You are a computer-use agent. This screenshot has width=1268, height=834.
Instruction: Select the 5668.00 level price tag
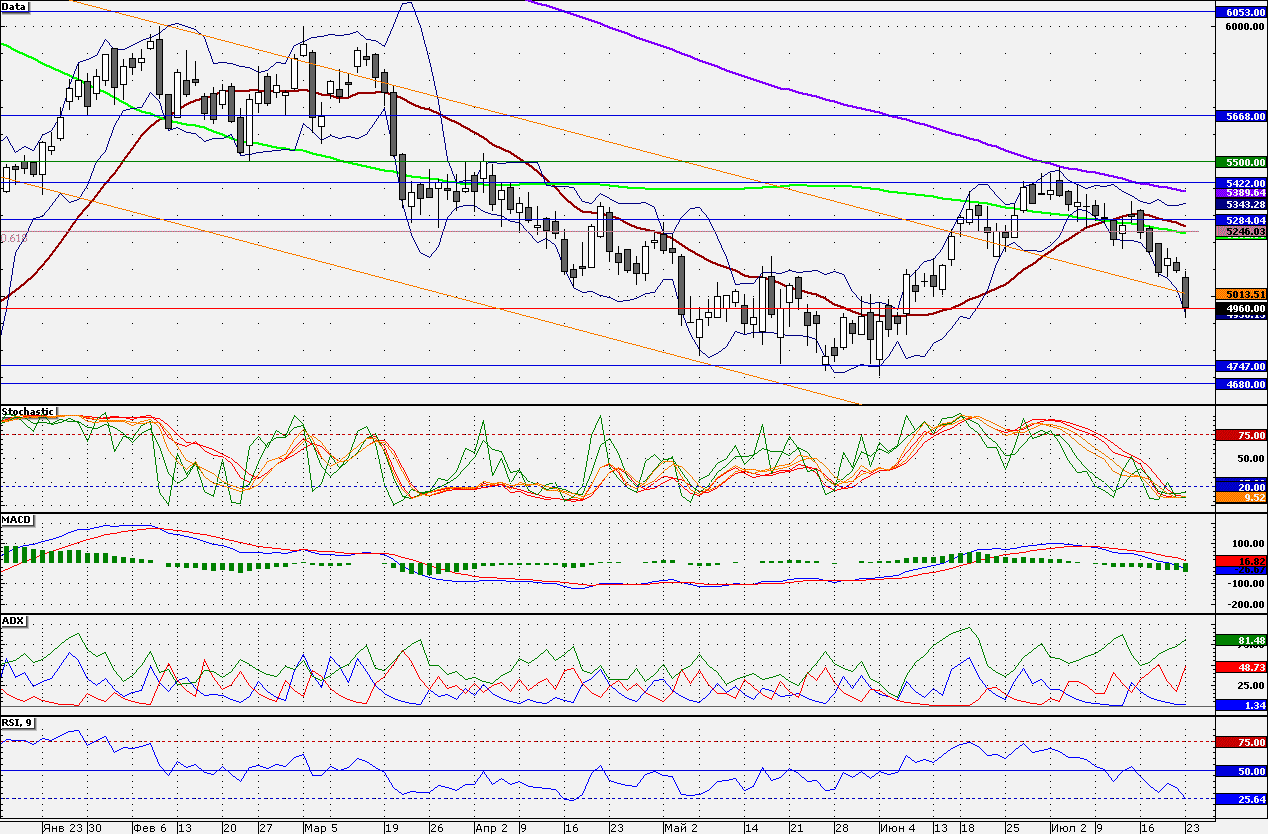click(x=1241, y=116)
